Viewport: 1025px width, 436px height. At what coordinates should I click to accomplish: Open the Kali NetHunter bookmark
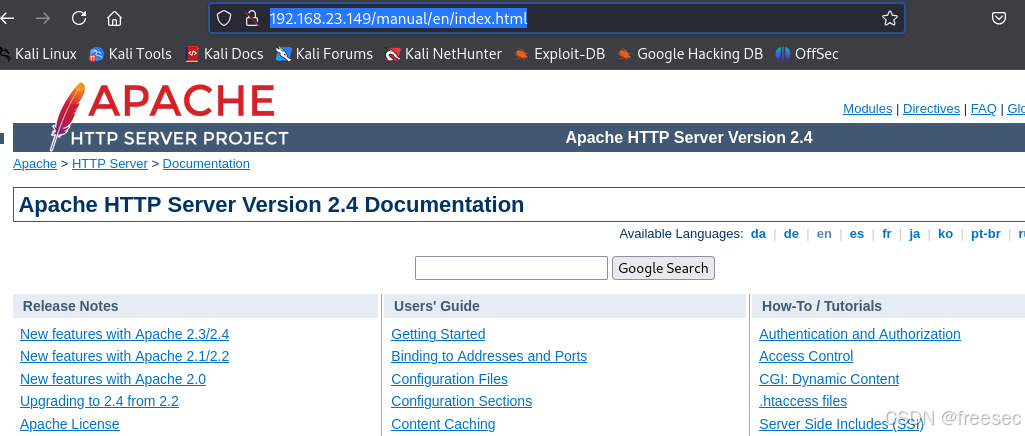pyautogui.click(x=443, y=54)
